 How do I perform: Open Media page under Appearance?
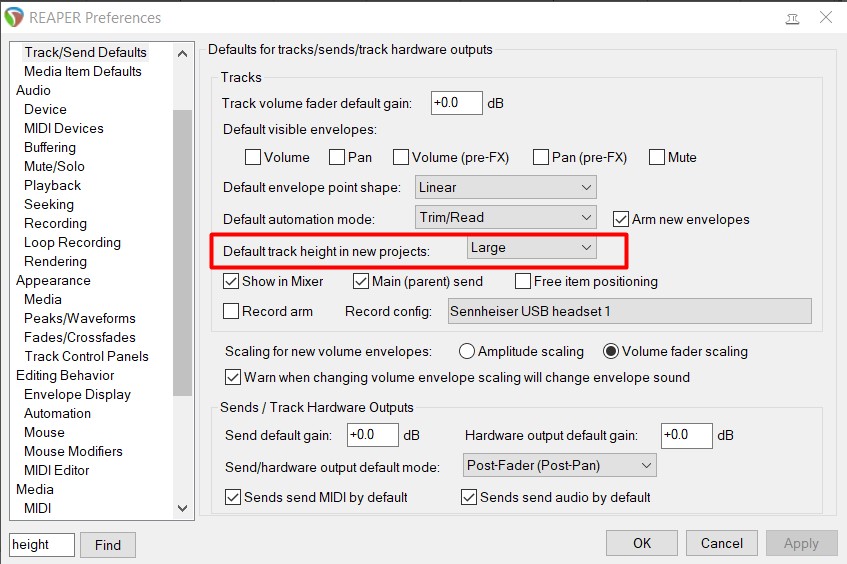(43, 299)
